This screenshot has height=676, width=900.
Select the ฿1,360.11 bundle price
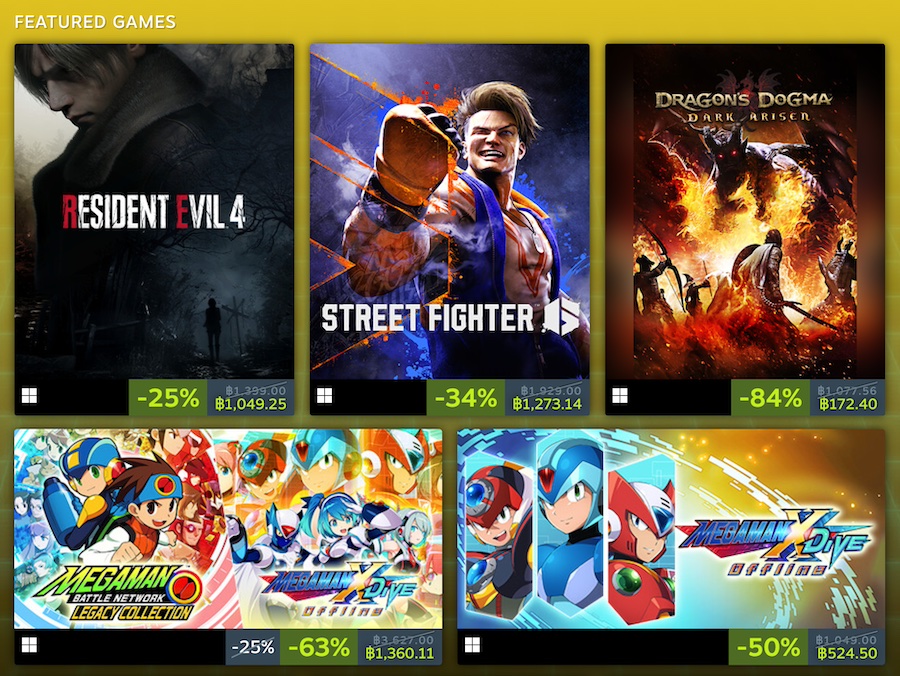400,654
